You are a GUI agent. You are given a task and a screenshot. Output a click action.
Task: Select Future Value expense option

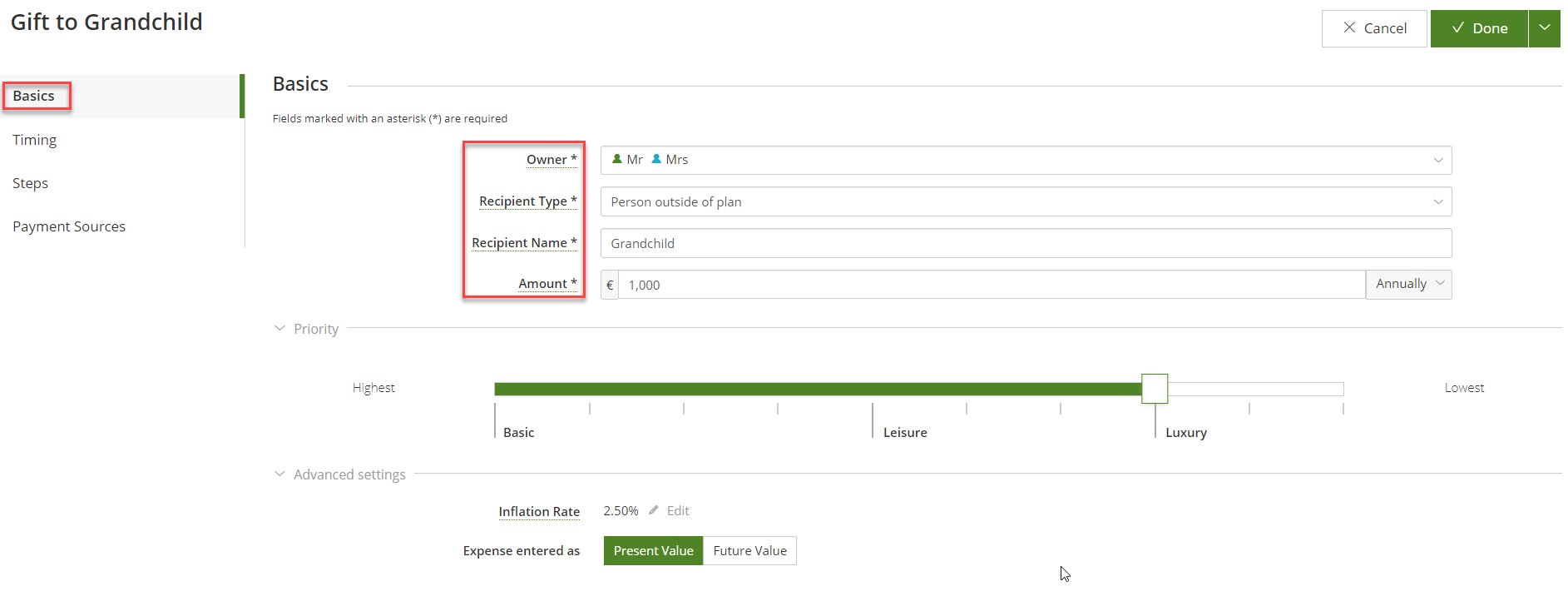coord(749,551)
